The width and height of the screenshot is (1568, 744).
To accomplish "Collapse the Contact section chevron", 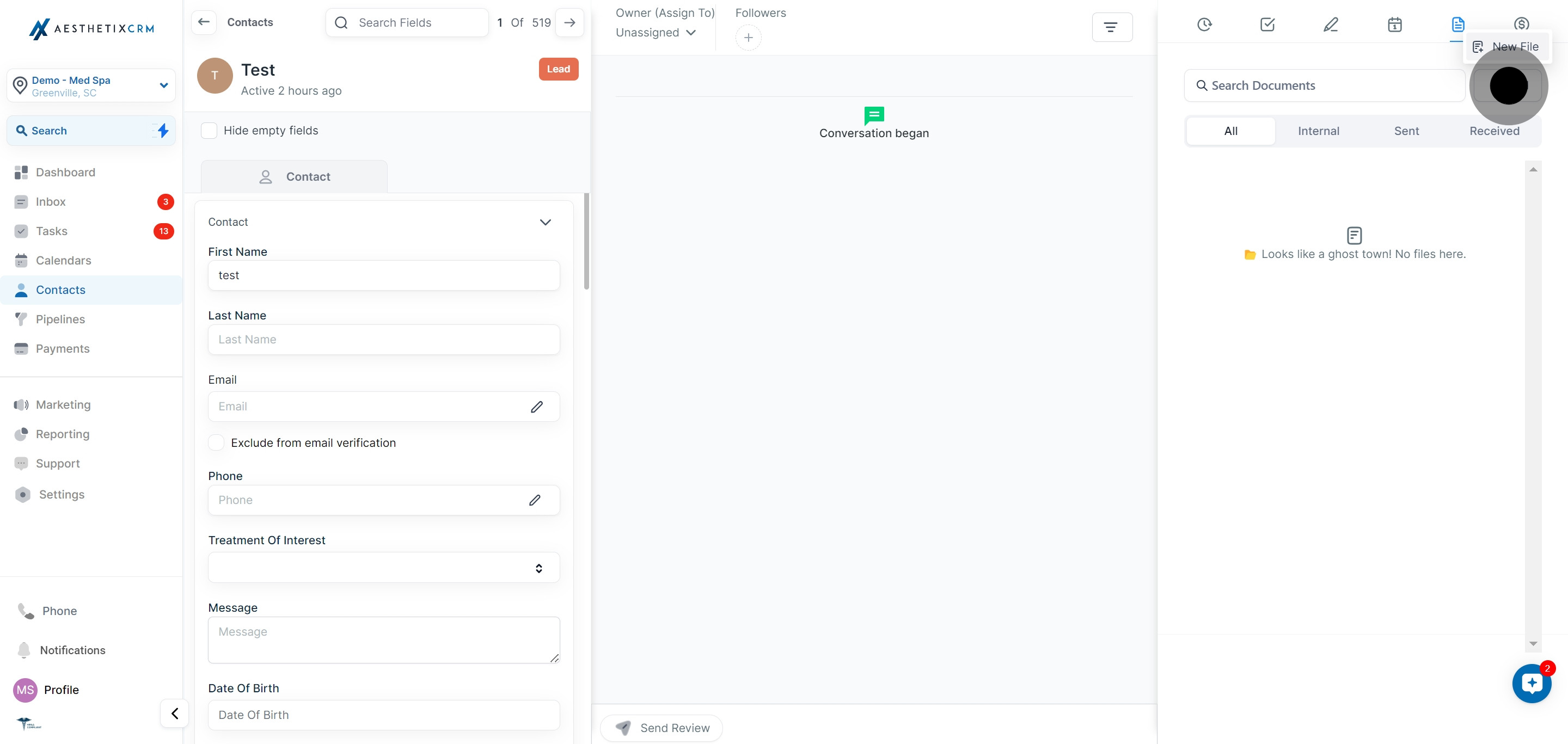I will coord(546,222).
